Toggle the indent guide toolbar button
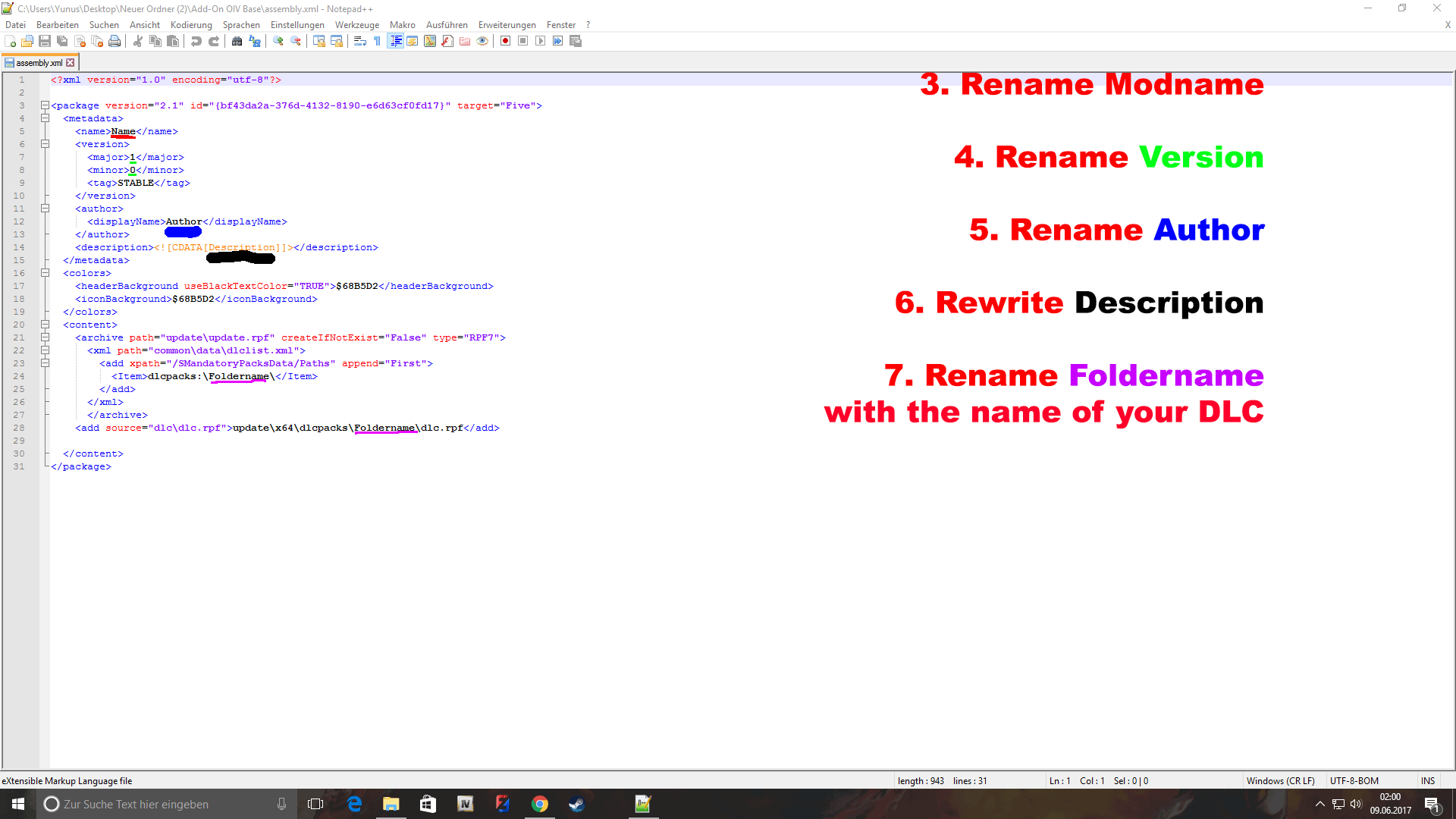Screen dimensions: 1456x819 395,41
